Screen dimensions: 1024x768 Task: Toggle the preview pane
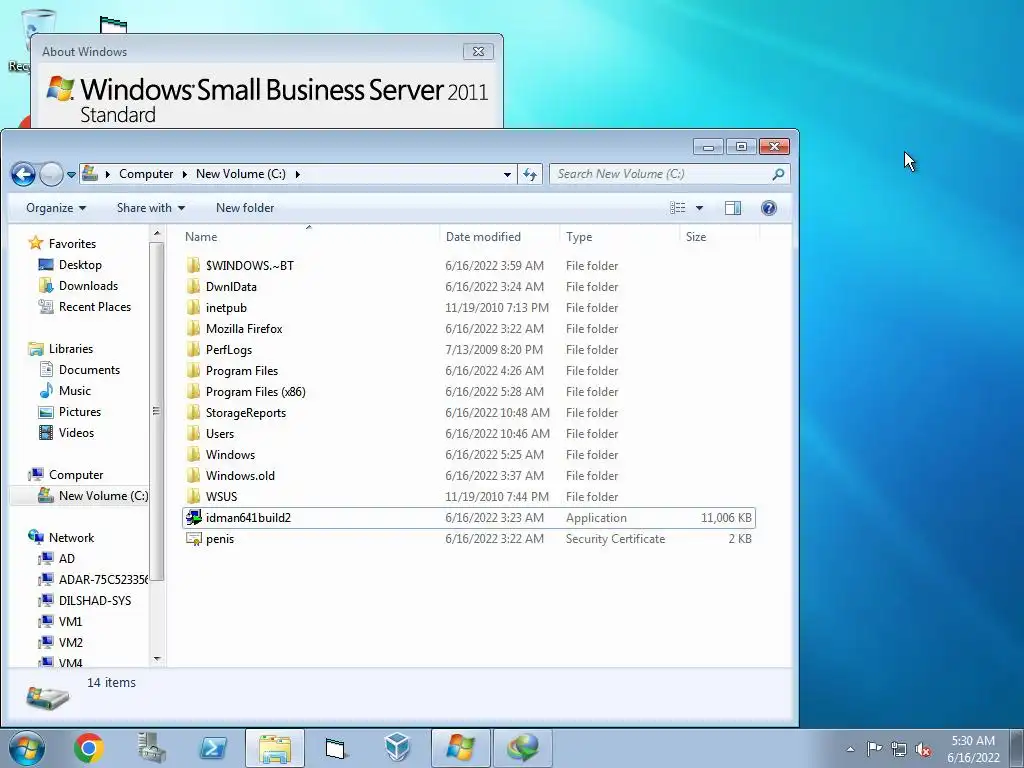733,208
